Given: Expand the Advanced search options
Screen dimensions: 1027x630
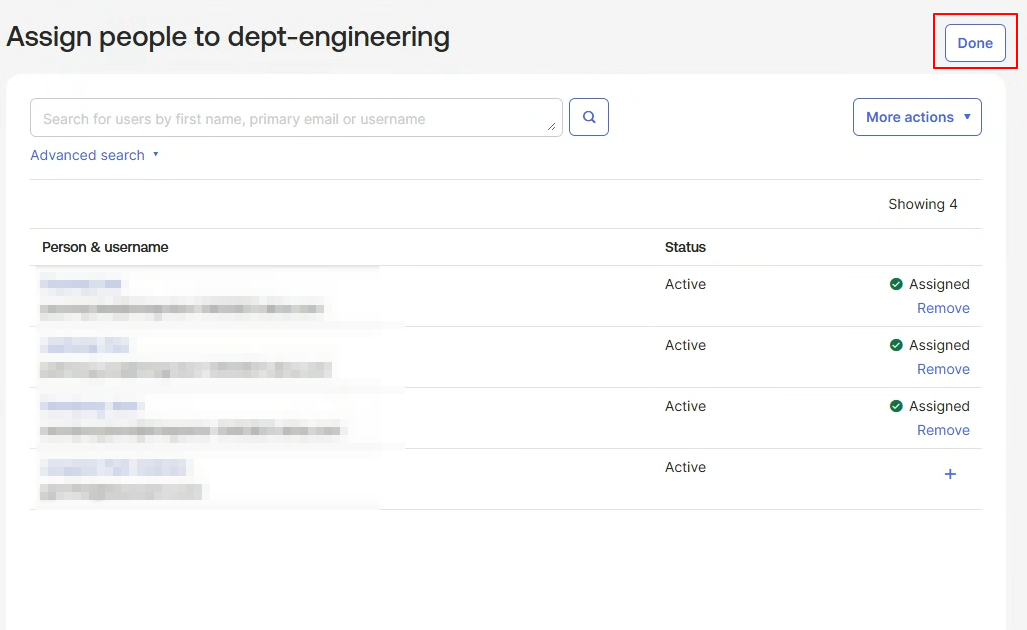Looking at the screenshot, I should click(x=87, y=155).
